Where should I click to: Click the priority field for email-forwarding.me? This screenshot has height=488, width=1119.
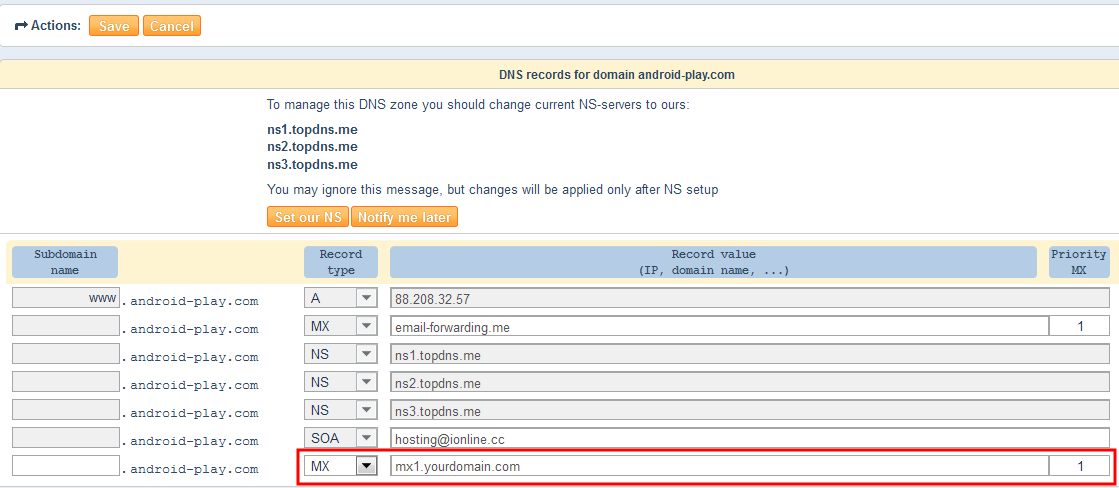(x=1079, y=326)
